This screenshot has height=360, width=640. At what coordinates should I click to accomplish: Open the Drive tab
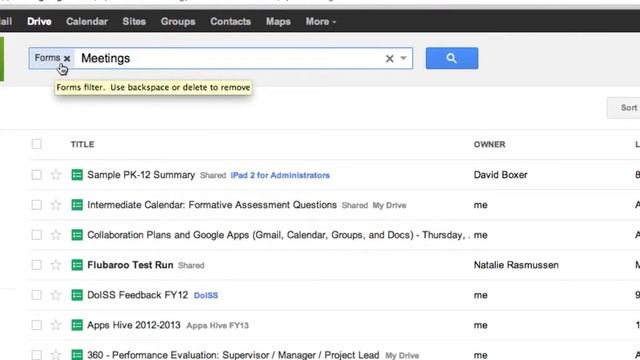coord(39,21)
